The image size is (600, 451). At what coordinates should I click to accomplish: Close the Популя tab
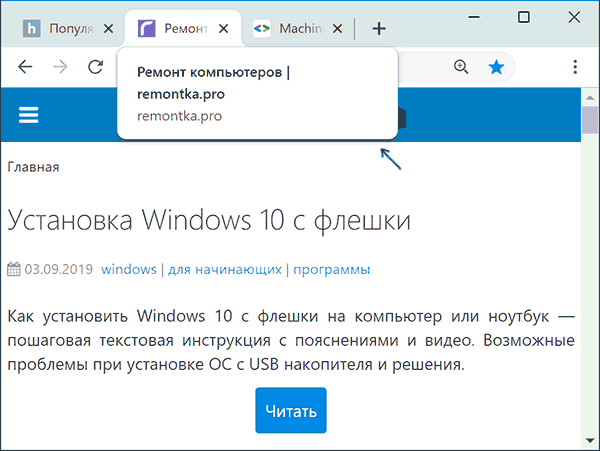[x=109, y=29]
